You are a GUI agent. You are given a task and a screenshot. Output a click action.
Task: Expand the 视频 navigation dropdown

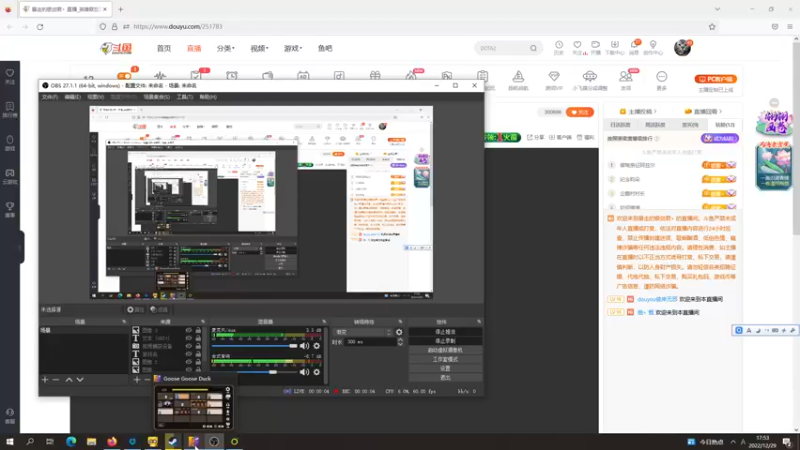(259, 48)
